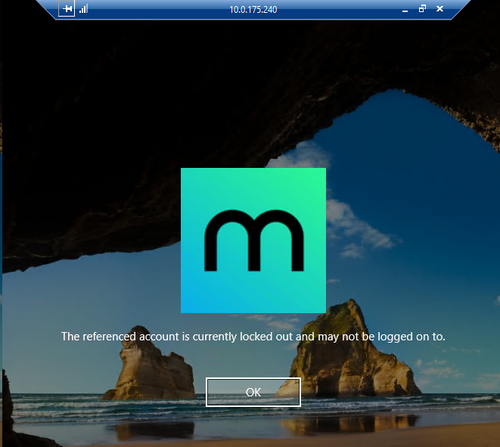Close the remote desktop connection
The width and height of the screenshot is (500, 447).
(x=440, y=9)
